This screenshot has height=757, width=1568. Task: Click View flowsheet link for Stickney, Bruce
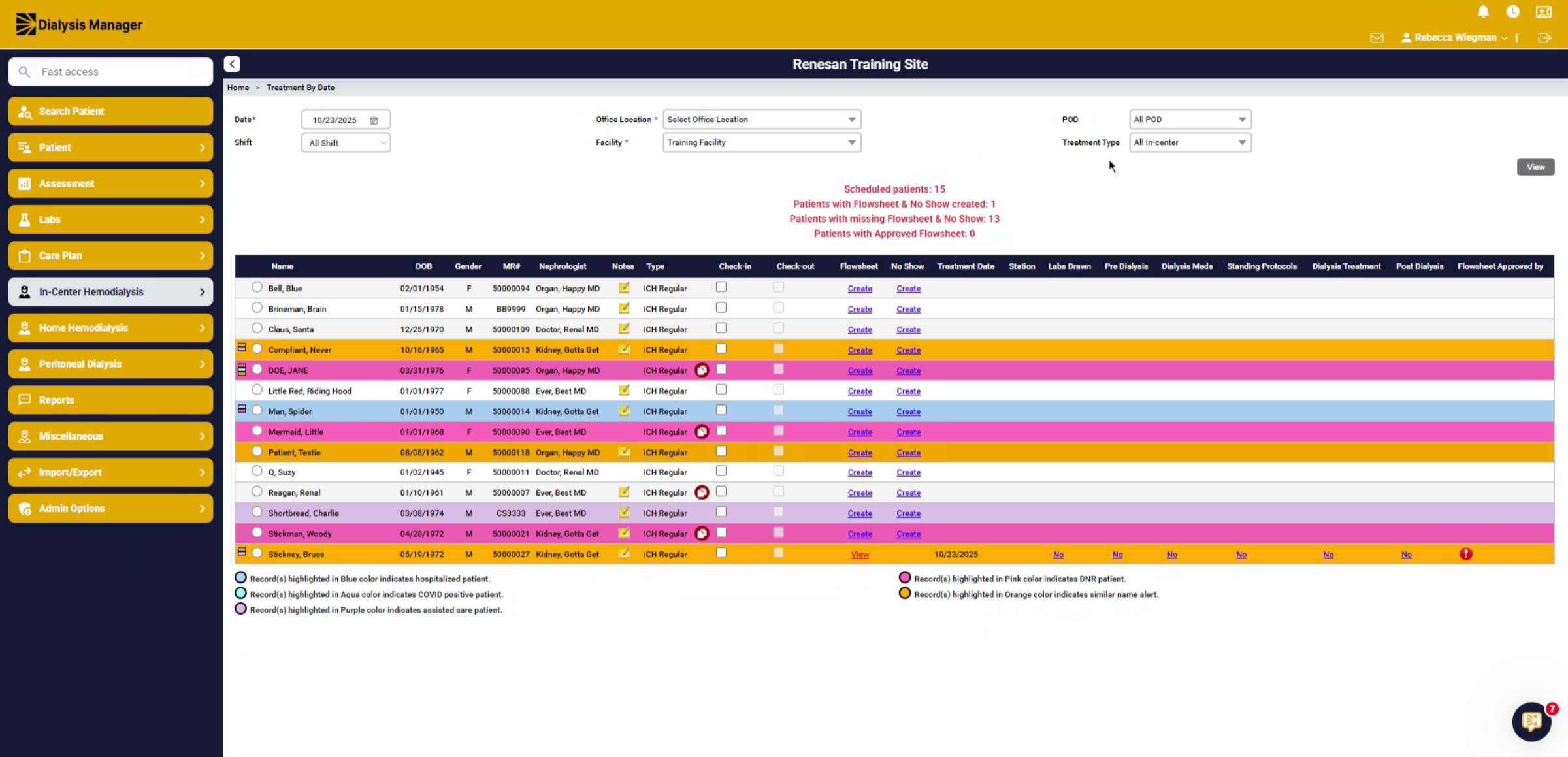pos(860,555)
